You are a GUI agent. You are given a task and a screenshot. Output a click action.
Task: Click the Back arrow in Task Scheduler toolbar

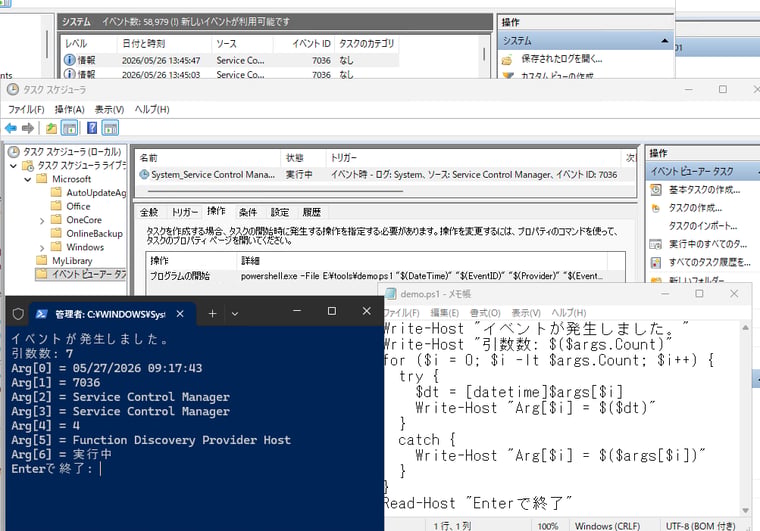pyautogui.click(x=11, y=128)
